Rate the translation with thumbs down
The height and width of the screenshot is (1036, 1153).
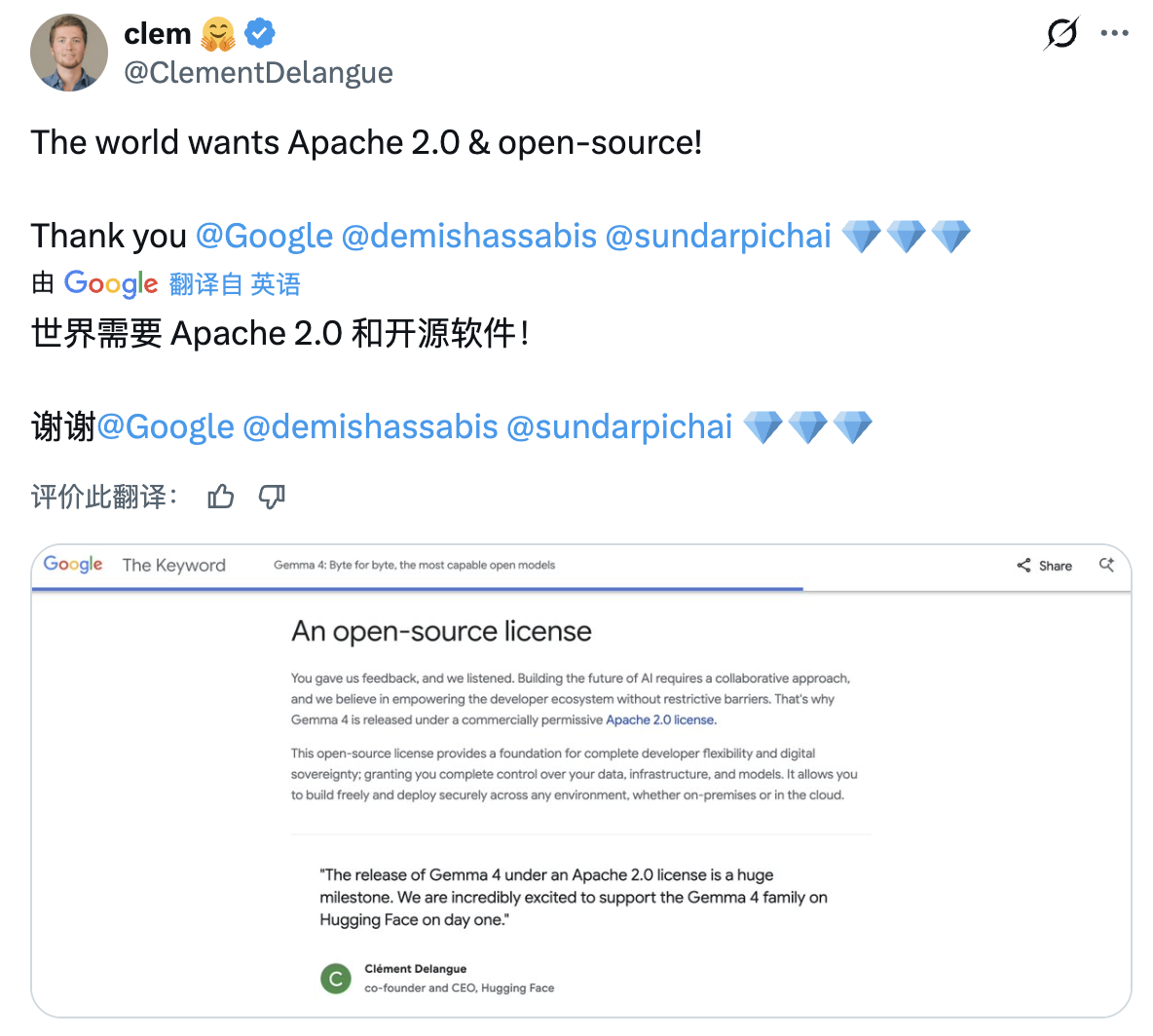click(x=272, y=498)
